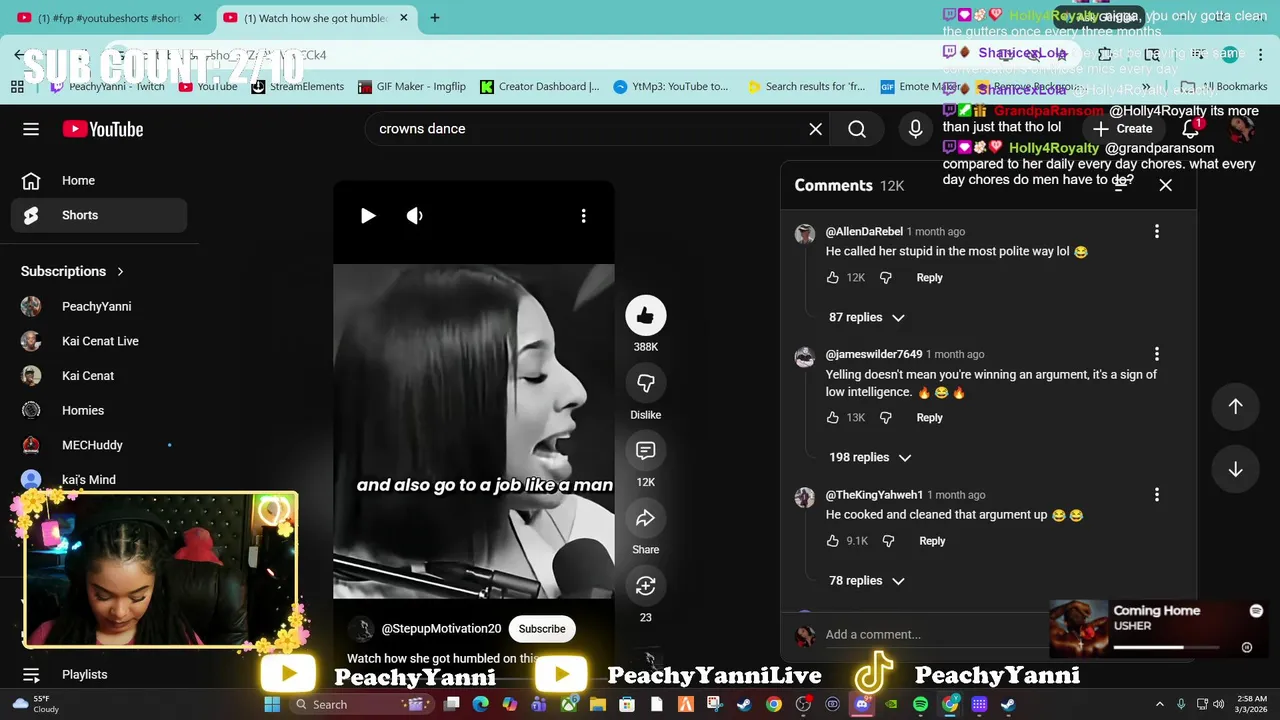1280x720 pixels.
Task: Go to the next Short with the down arrow
Action: (1235, 470)
